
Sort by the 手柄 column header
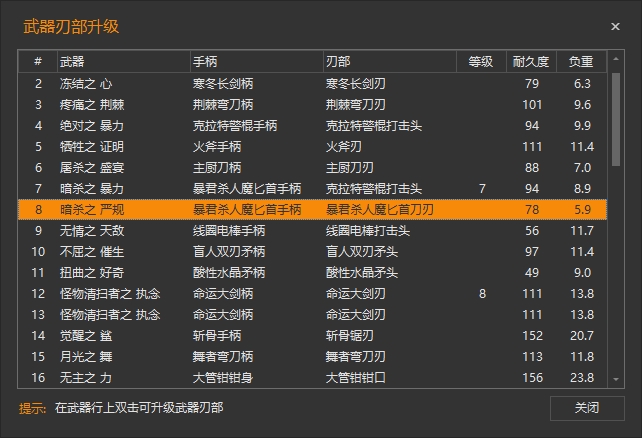[x=257, y=62]
